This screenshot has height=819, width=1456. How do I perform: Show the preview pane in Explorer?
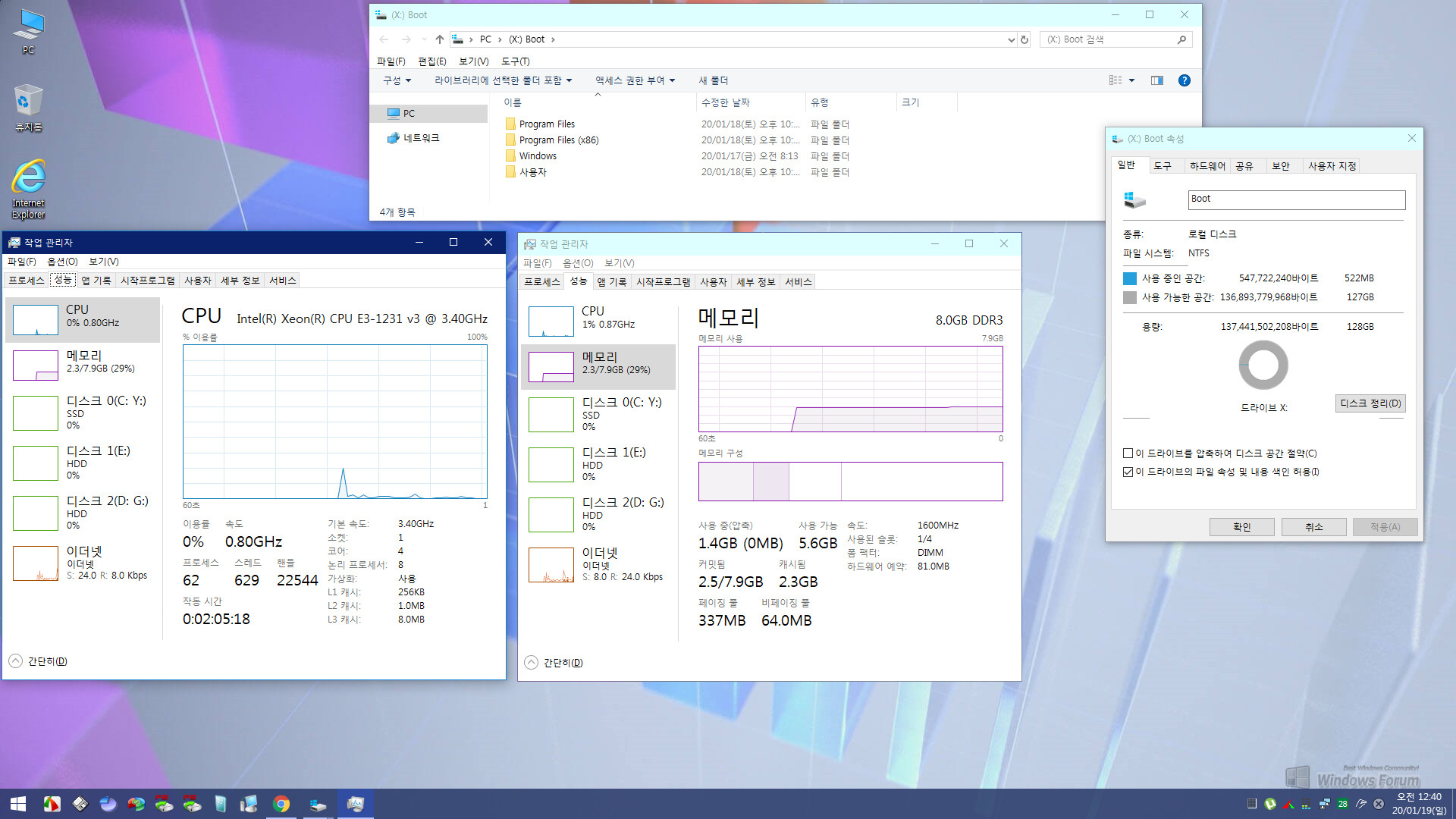pyautogui.click(x=1157, y=80)
